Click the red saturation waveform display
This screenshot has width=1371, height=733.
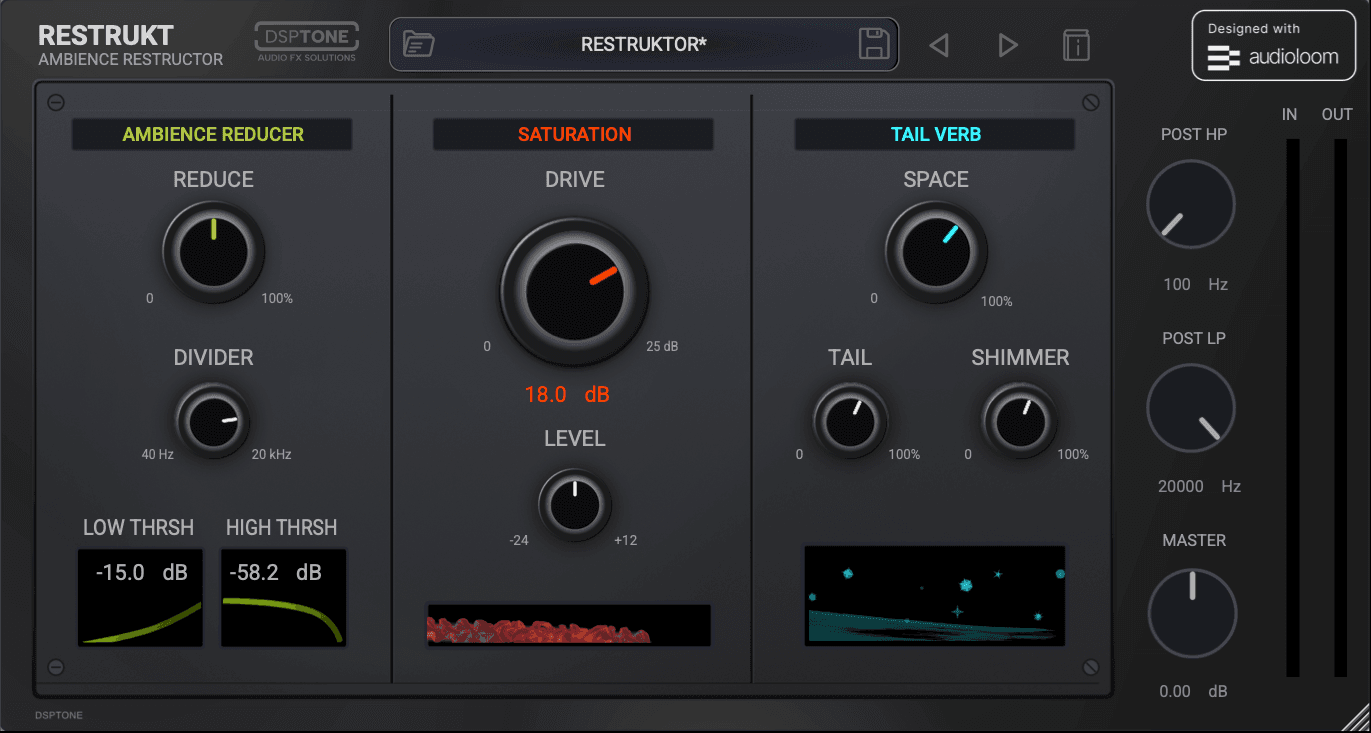pos(569,624)
